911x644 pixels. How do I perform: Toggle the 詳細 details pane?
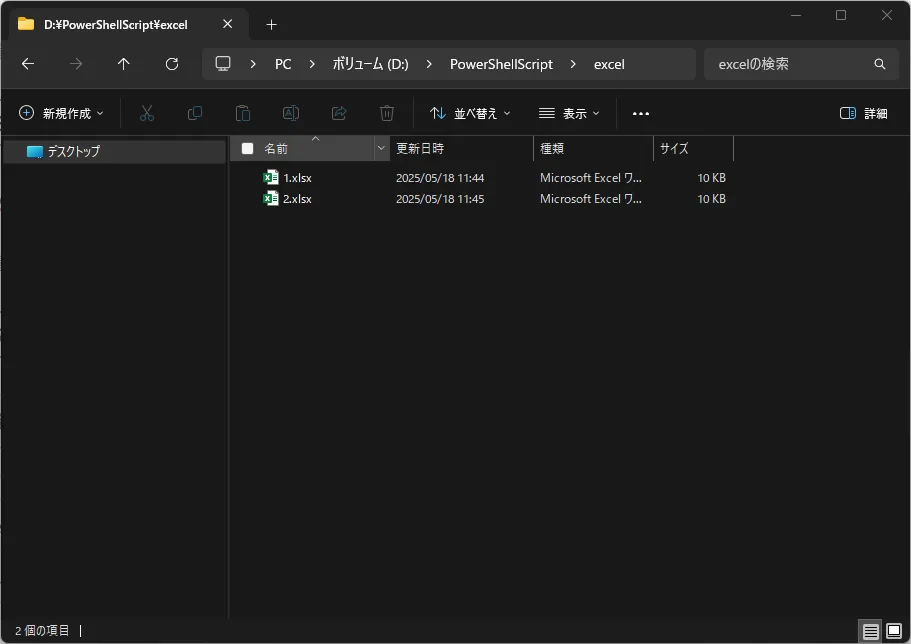[863, 113]
